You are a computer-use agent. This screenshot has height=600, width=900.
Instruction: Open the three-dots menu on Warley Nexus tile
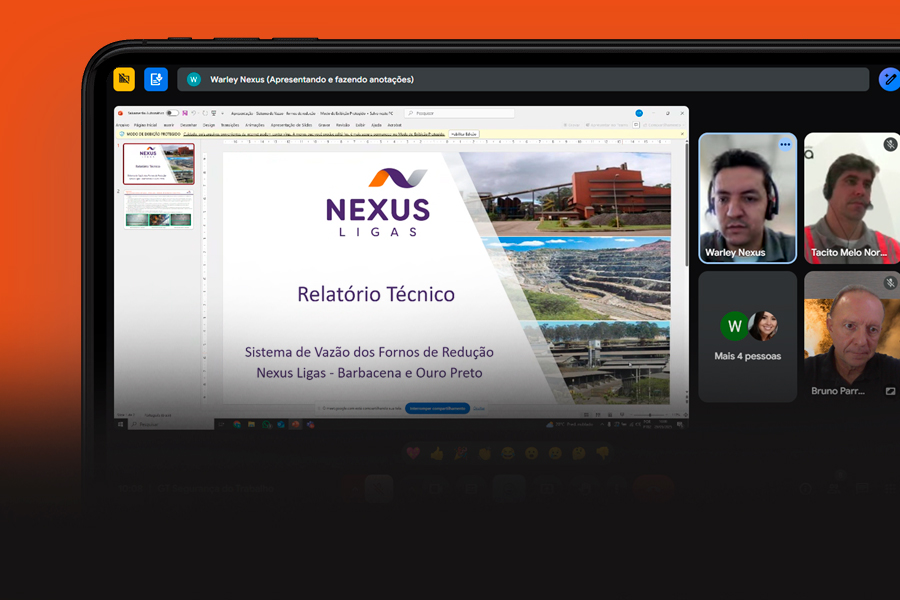coord(785,145)
